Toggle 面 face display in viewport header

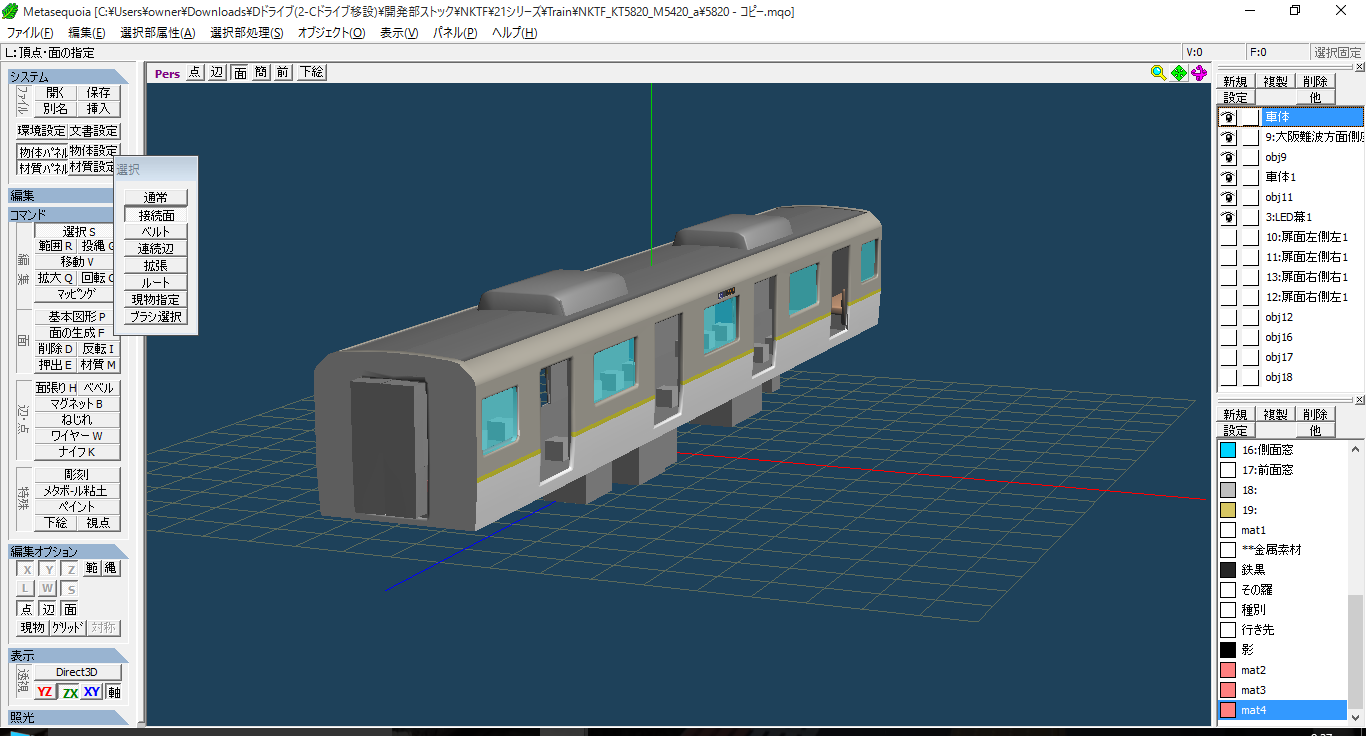click(240, 72)
